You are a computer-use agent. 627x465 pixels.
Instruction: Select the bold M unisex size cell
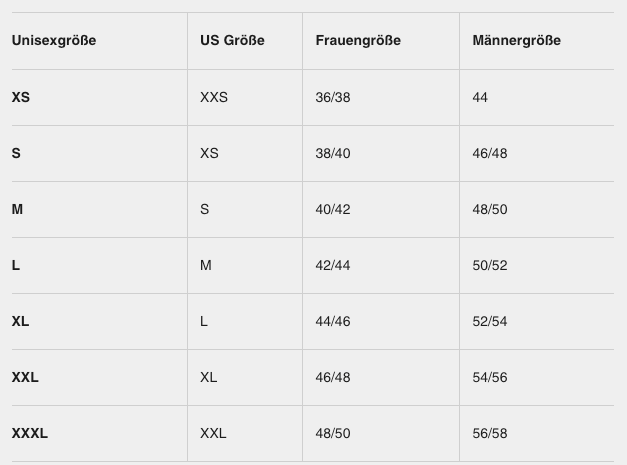coord(17,210)
